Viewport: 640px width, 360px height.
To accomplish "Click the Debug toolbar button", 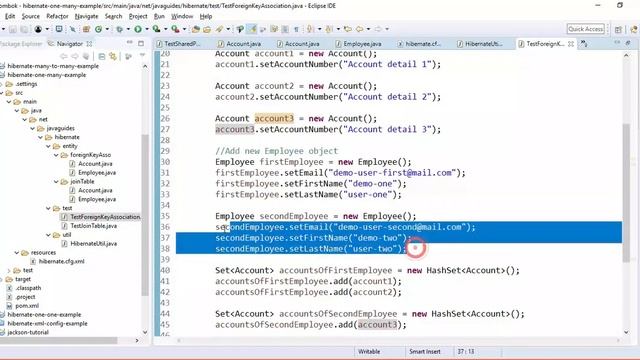I will [x=120, y=29].
